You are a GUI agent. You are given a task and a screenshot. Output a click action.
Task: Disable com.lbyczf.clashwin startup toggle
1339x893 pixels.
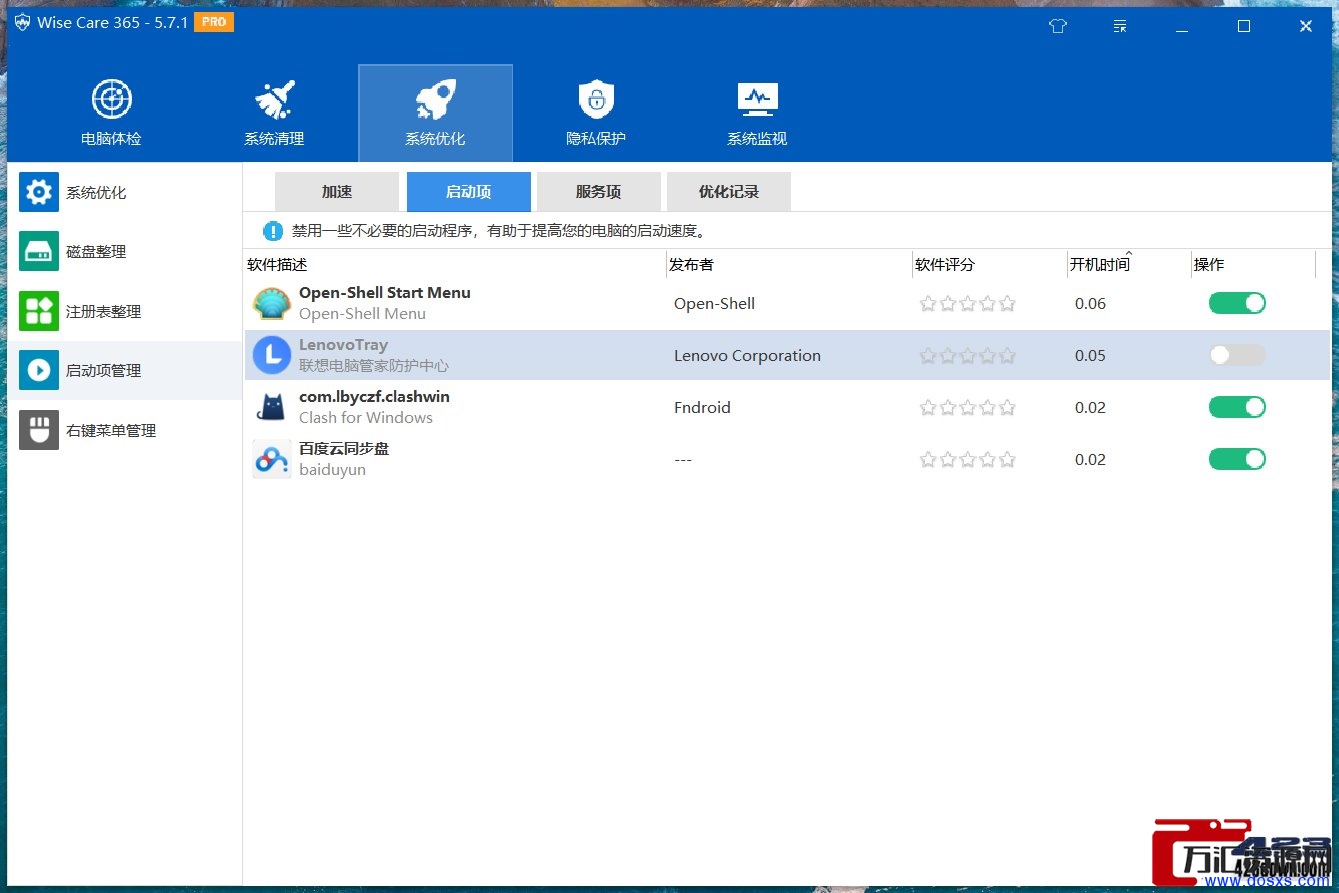1237,407
